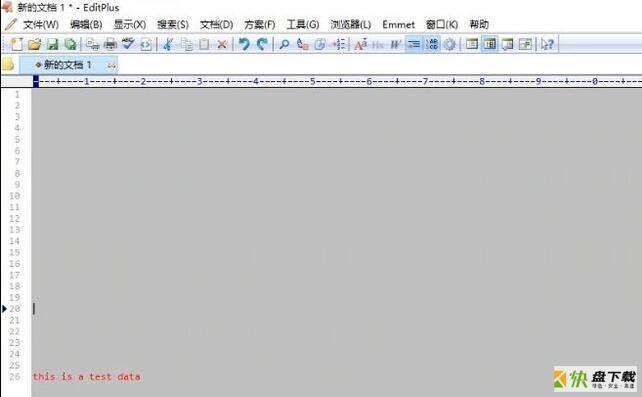Toggle the document selector icon
This screenshot has width=642, height=397.
pyautogui.click(x=525, y=44)
